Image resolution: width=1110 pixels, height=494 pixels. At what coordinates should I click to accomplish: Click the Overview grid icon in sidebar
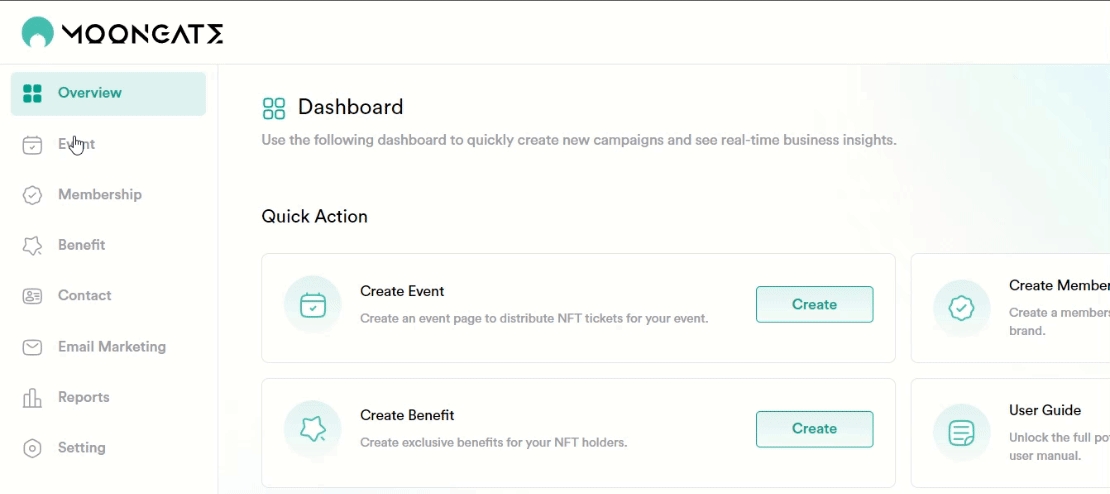32,93
